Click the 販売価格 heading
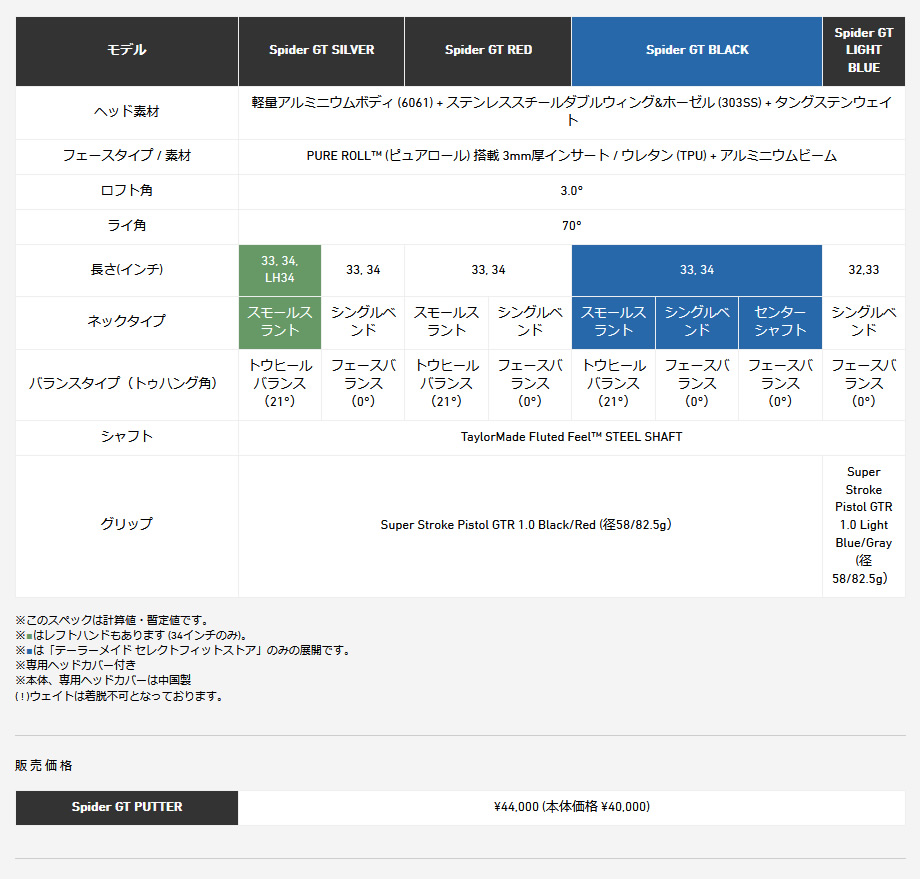The image size is (920, 879). 43,766
